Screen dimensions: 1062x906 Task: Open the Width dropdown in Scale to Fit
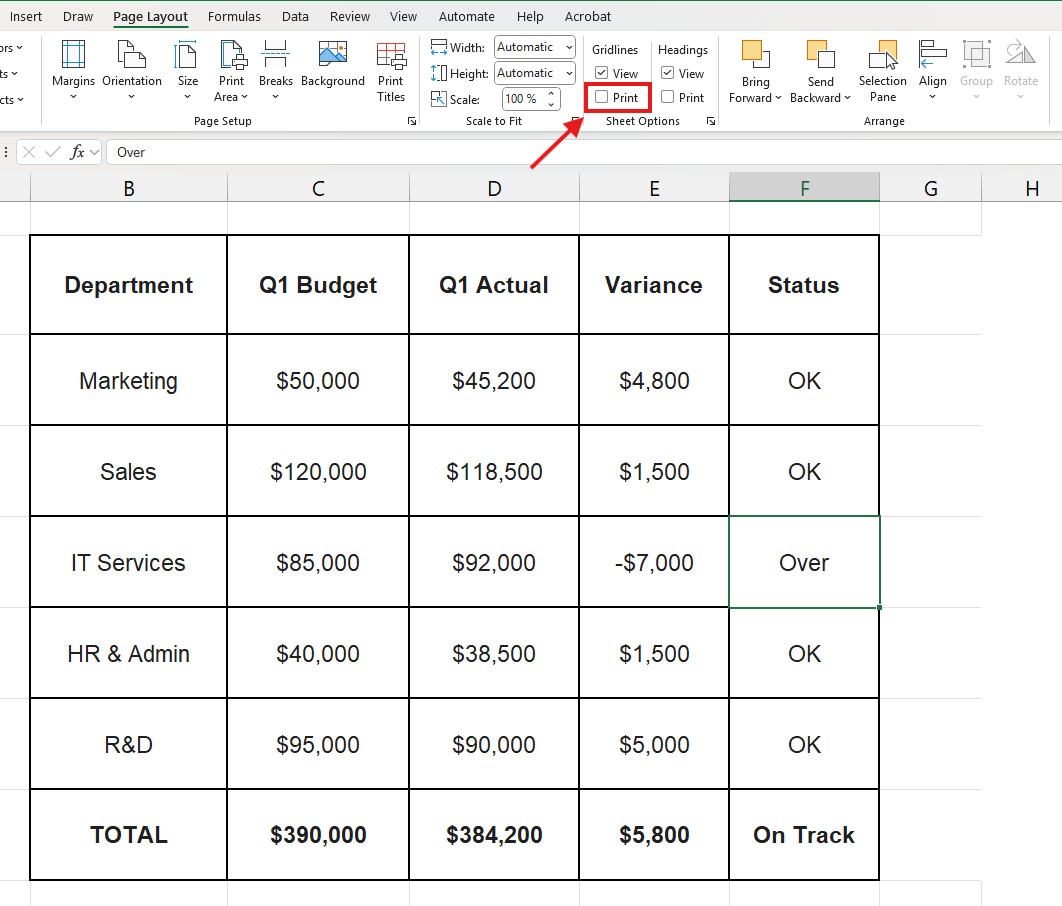pos(569,47)
